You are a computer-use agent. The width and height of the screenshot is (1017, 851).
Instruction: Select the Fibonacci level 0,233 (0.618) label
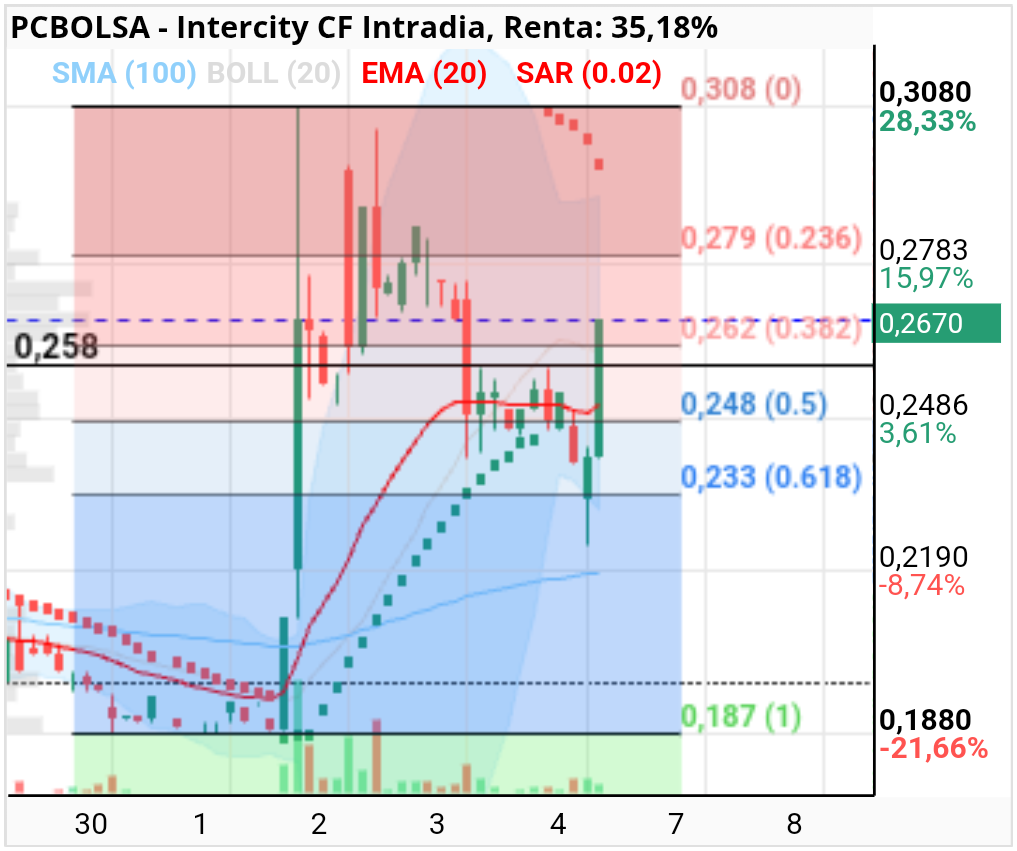[x=771, y=477]
